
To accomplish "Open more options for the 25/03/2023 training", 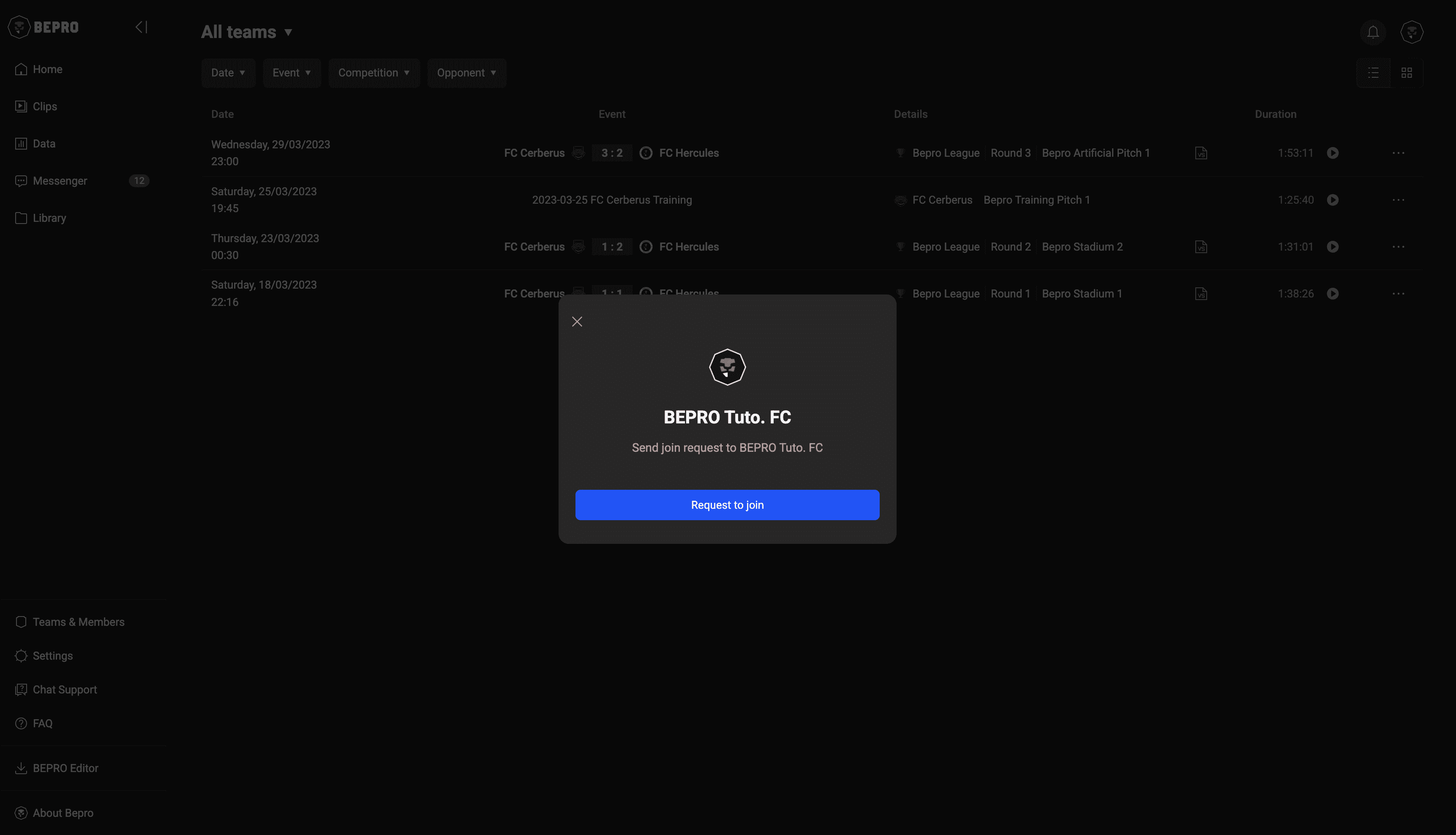I will click(1398, 200).
